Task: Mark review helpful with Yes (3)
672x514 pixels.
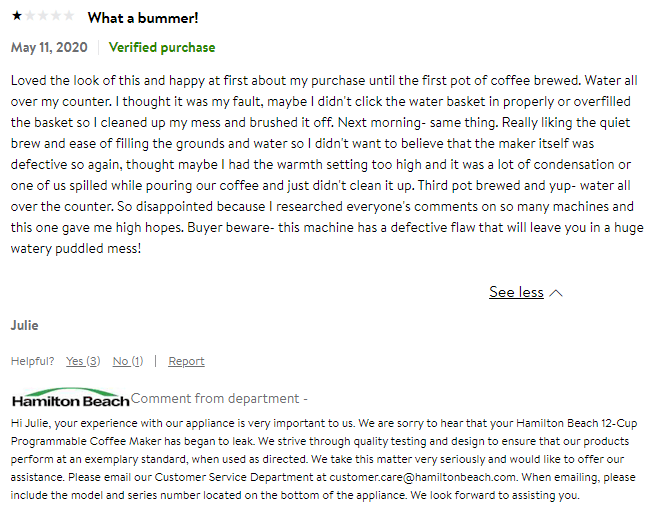Action: 82,361
